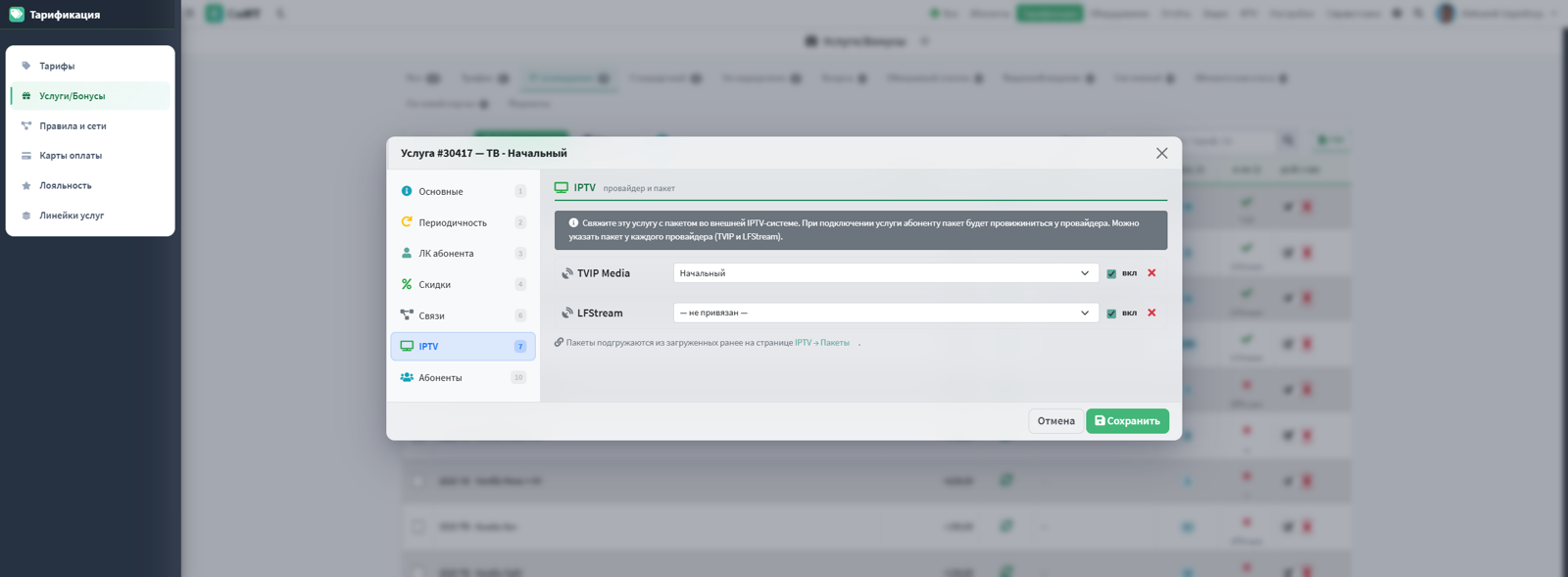Remove TVIP Media binding with red cross

click(x=1151, y=273)
